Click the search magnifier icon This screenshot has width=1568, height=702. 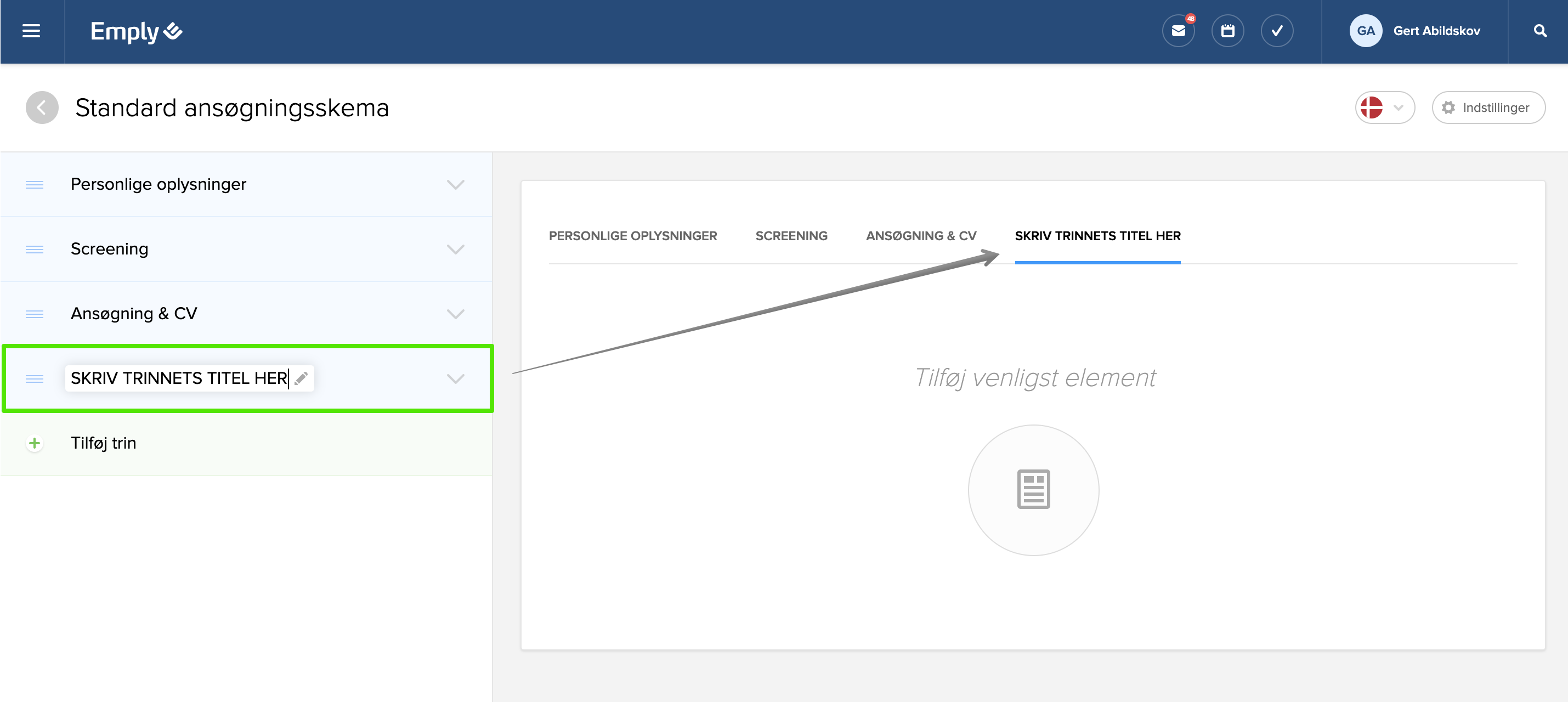1539,31
